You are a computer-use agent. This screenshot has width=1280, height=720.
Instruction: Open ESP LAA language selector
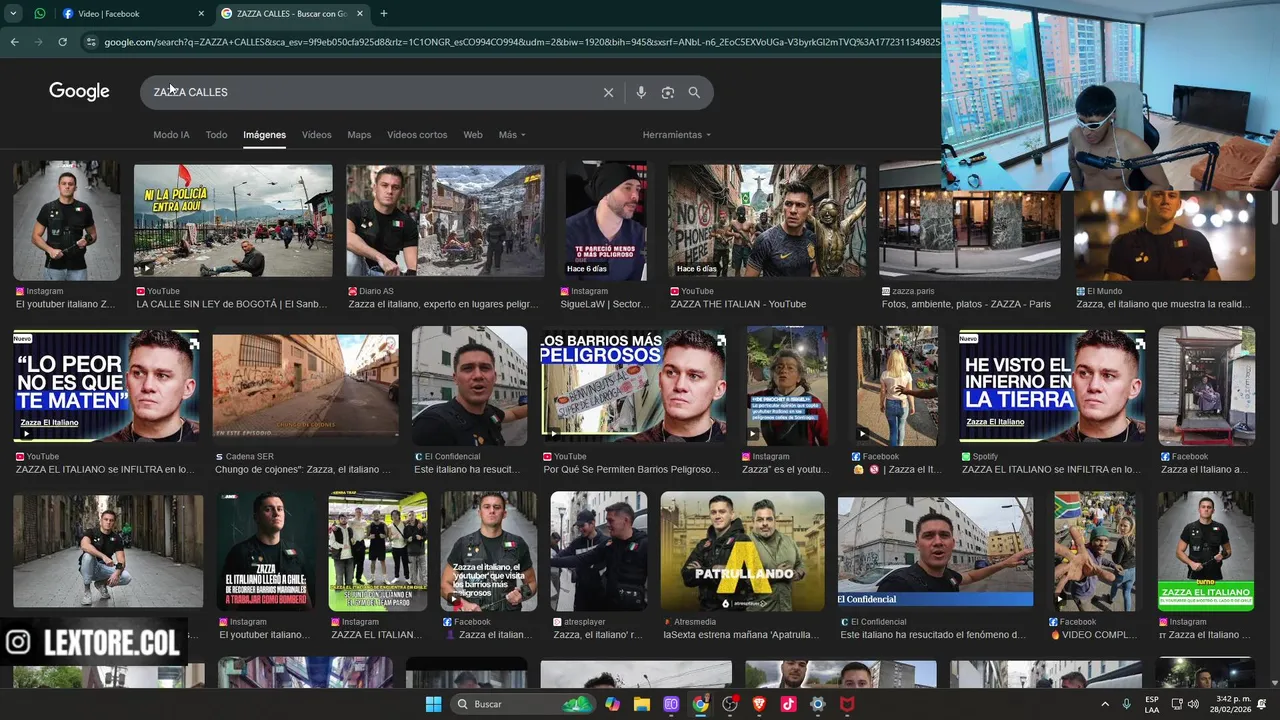[1152, 704]
